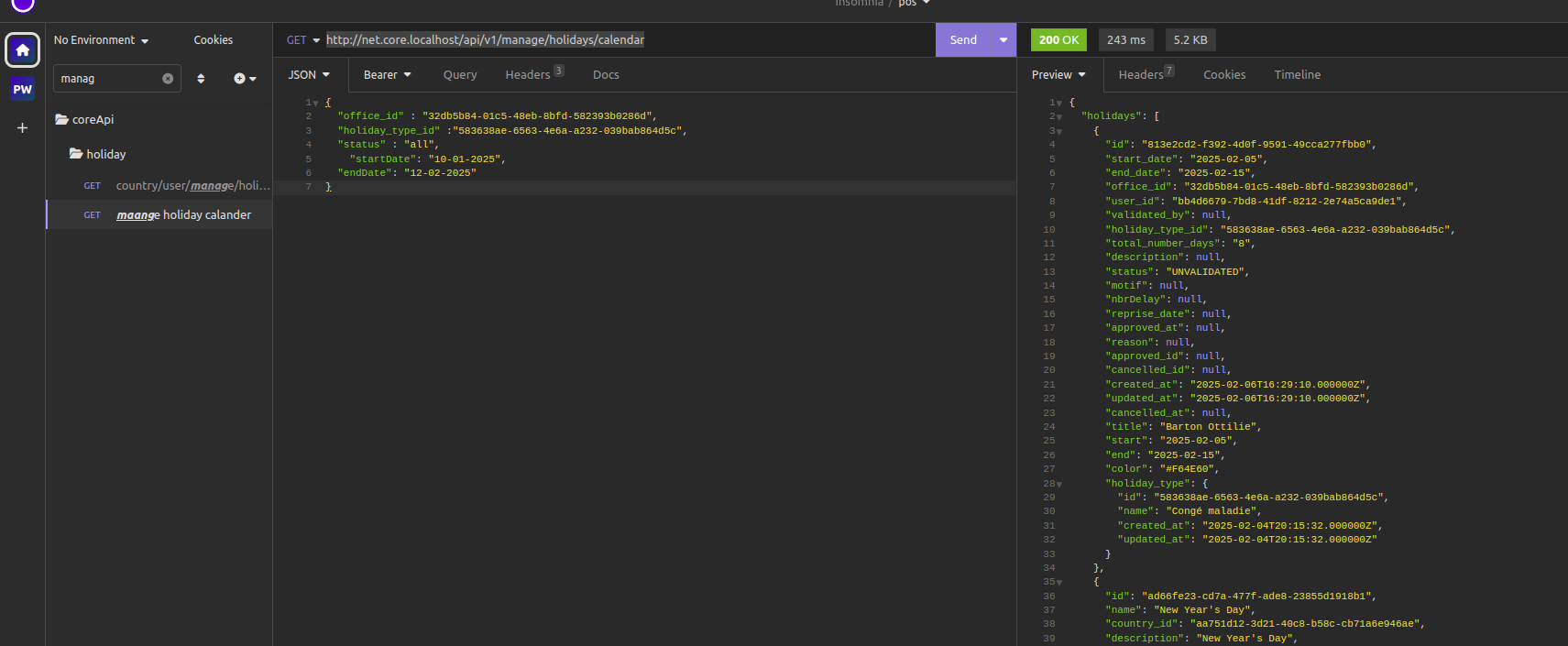Open the sort order arrows icon
The width and height of the screenshot is (1568, 646).
click(201, 79)
